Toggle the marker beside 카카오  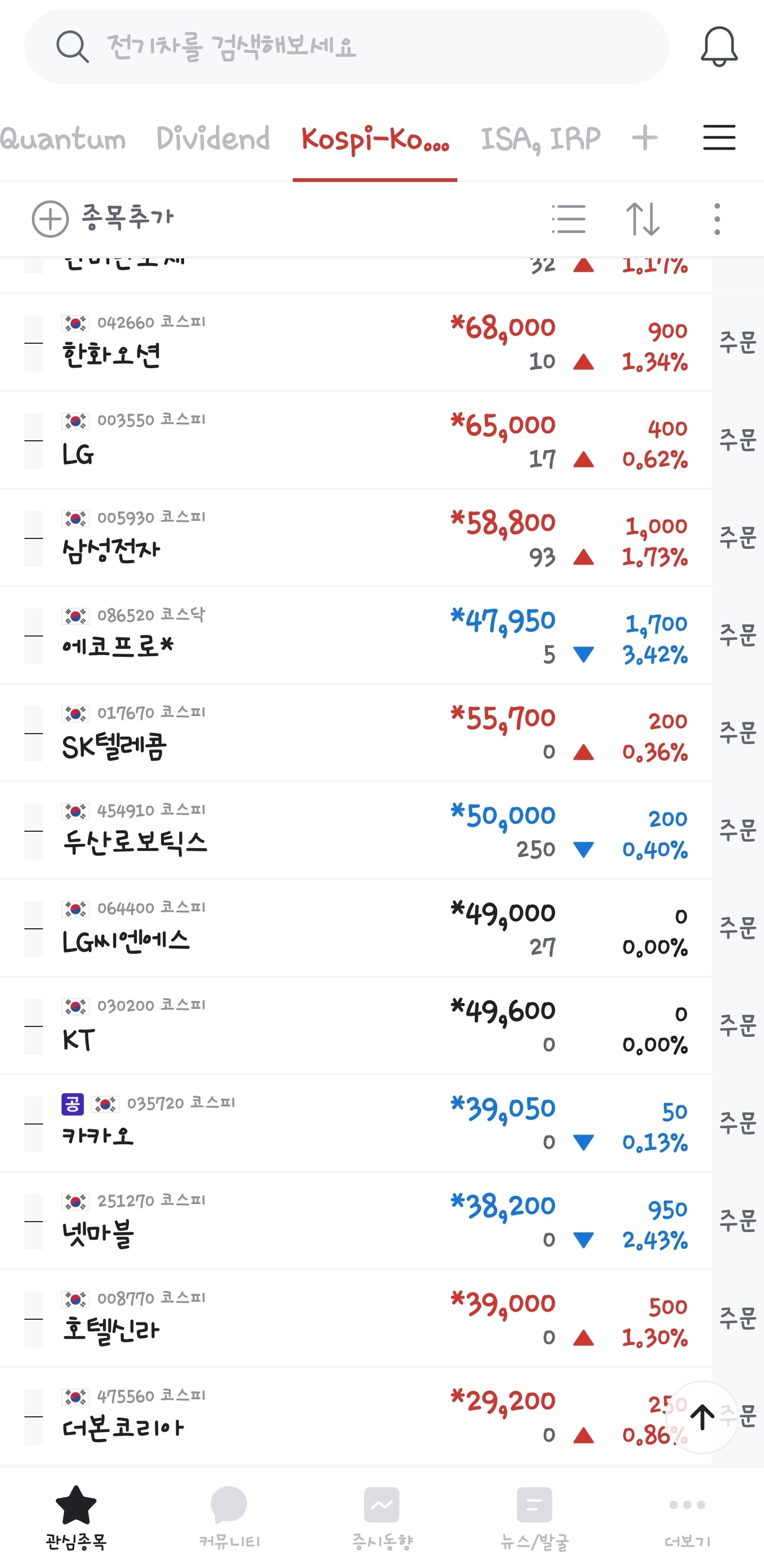click(x=33, y=1123)
